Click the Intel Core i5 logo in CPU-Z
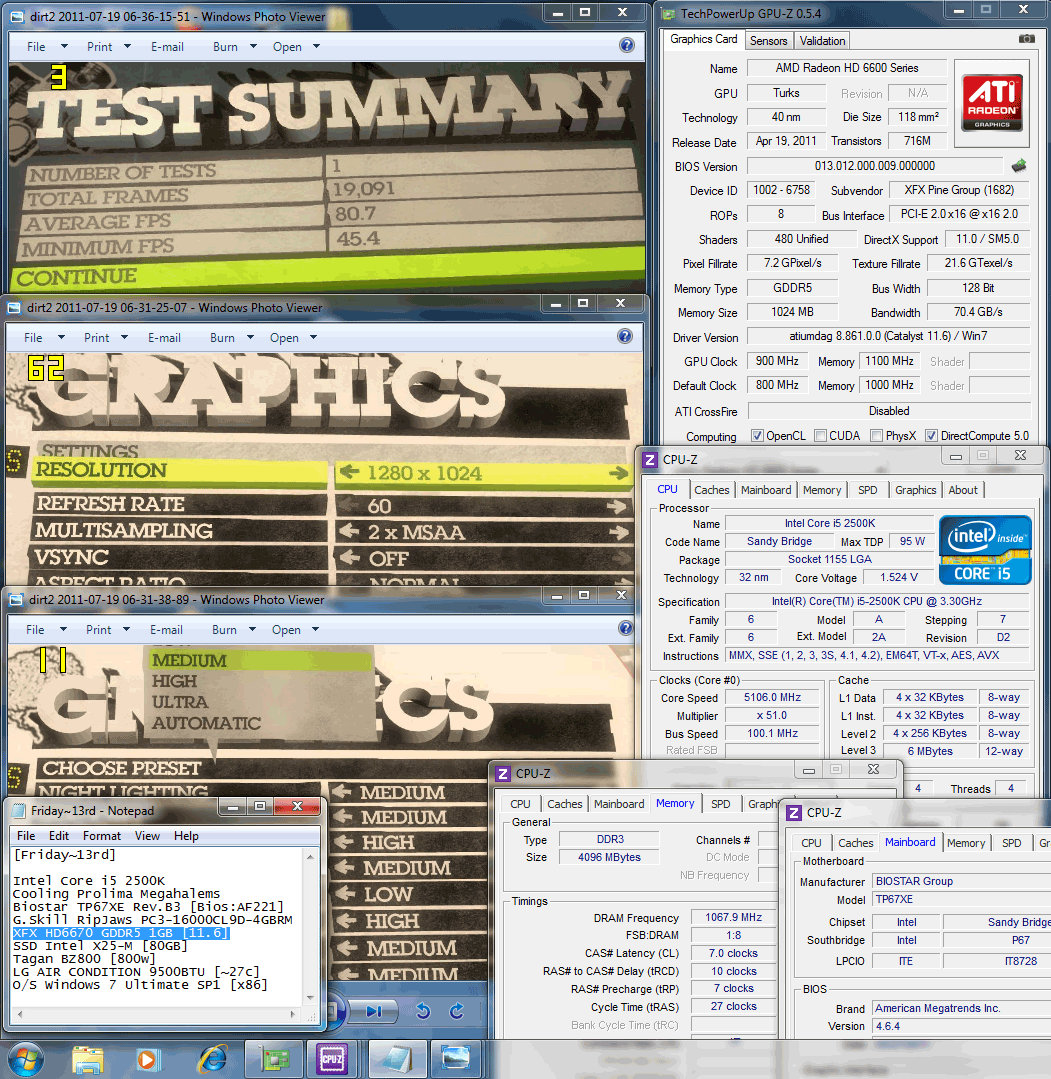The image size is (1051, 1079). (x=986, y=551)
